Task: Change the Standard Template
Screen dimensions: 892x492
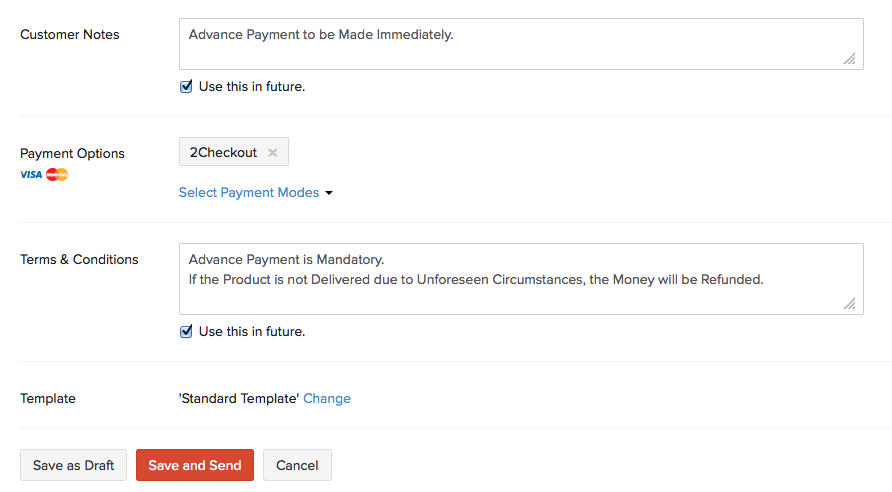Action: [x=327, y=398]
